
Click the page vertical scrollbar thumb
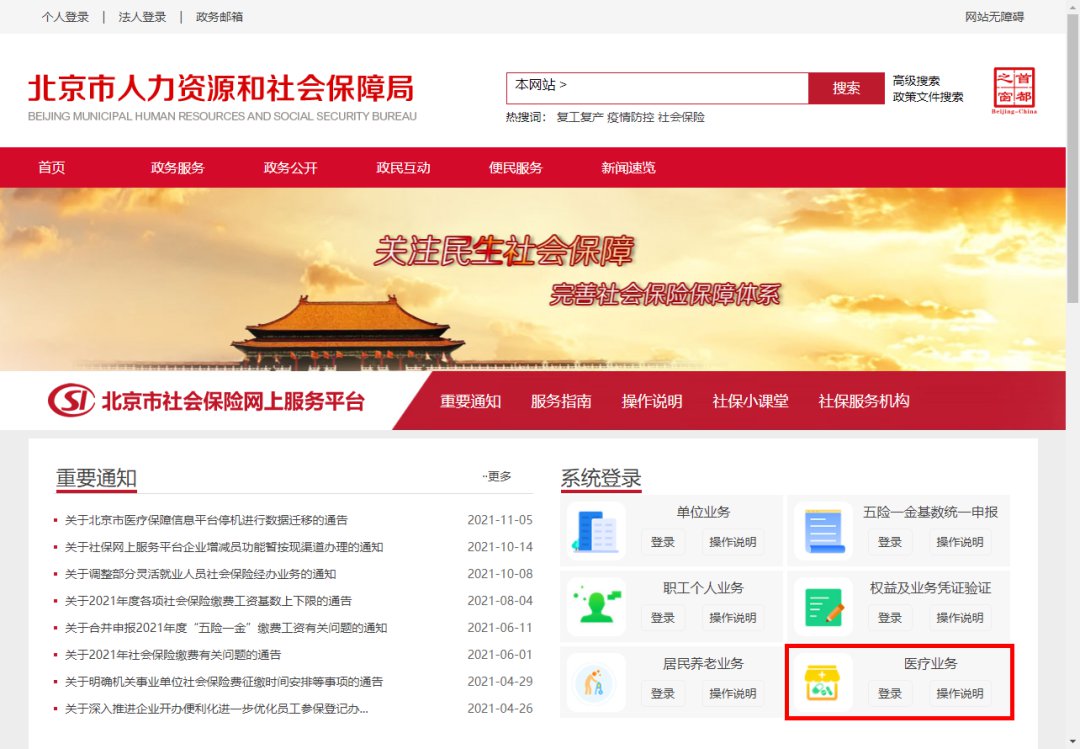point(1072,158)
